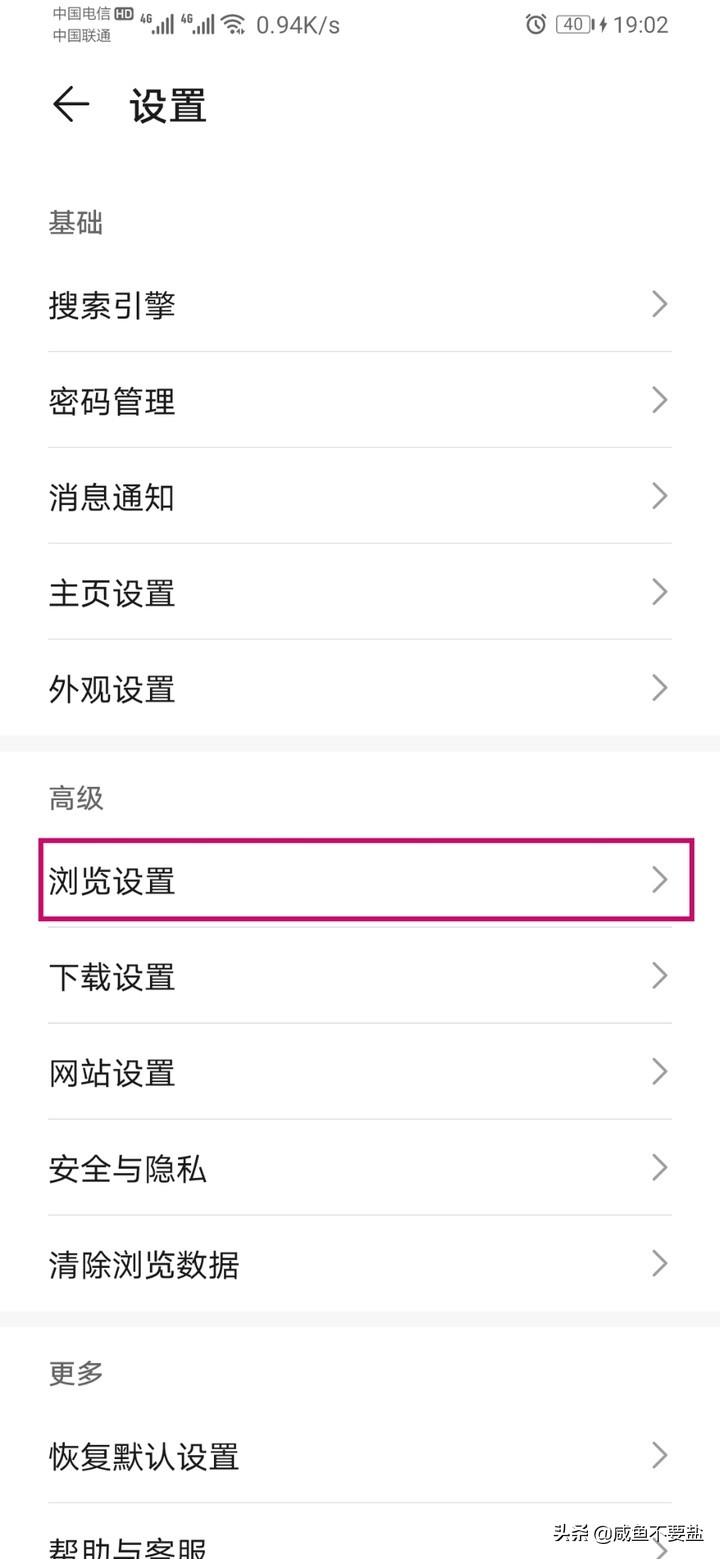Tap the battery indicator showing 40
The width and height of the screenshot is (720, 1559).
click(573, 24)
